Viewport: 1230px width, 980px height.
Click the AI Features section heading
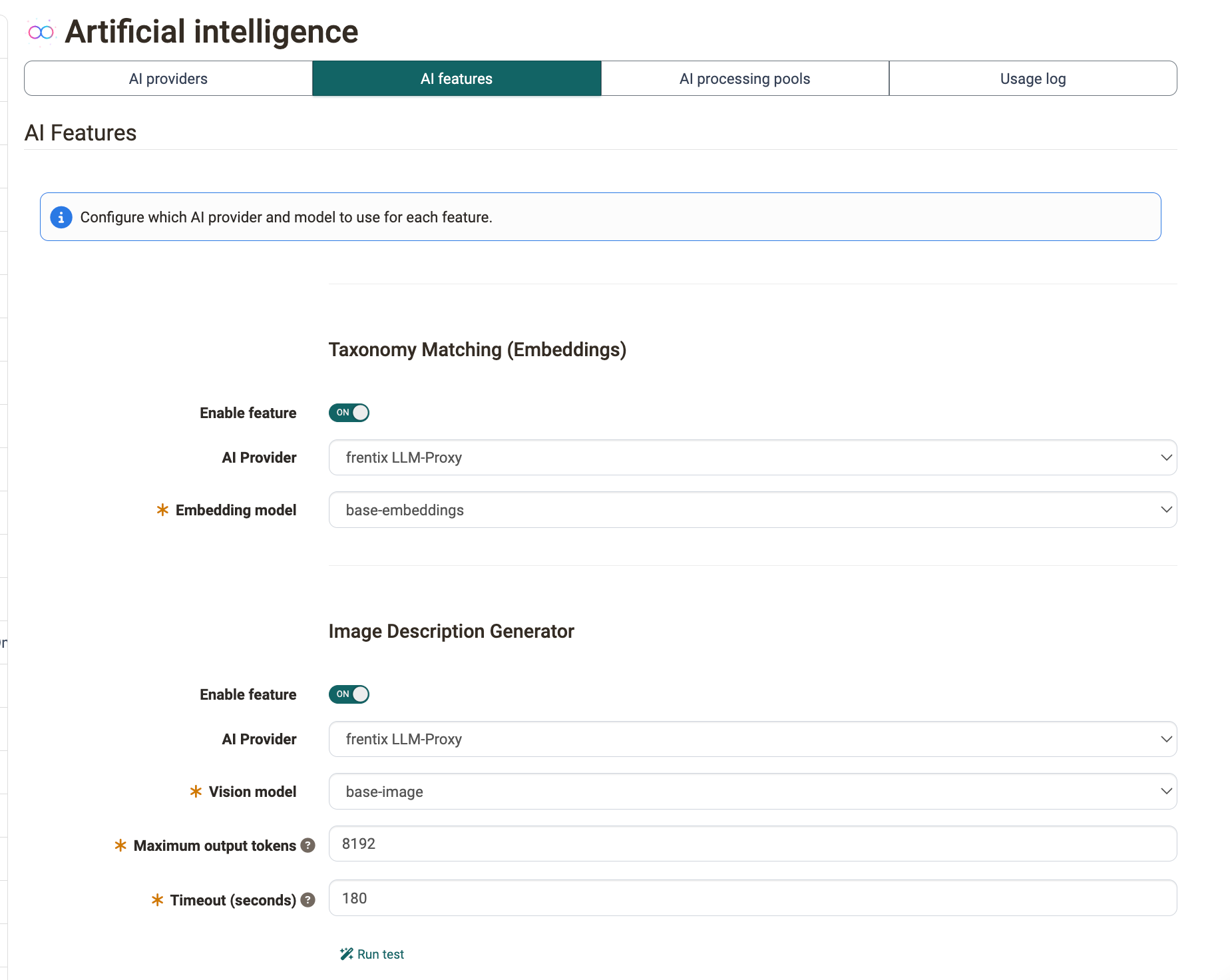coord(81,133)
